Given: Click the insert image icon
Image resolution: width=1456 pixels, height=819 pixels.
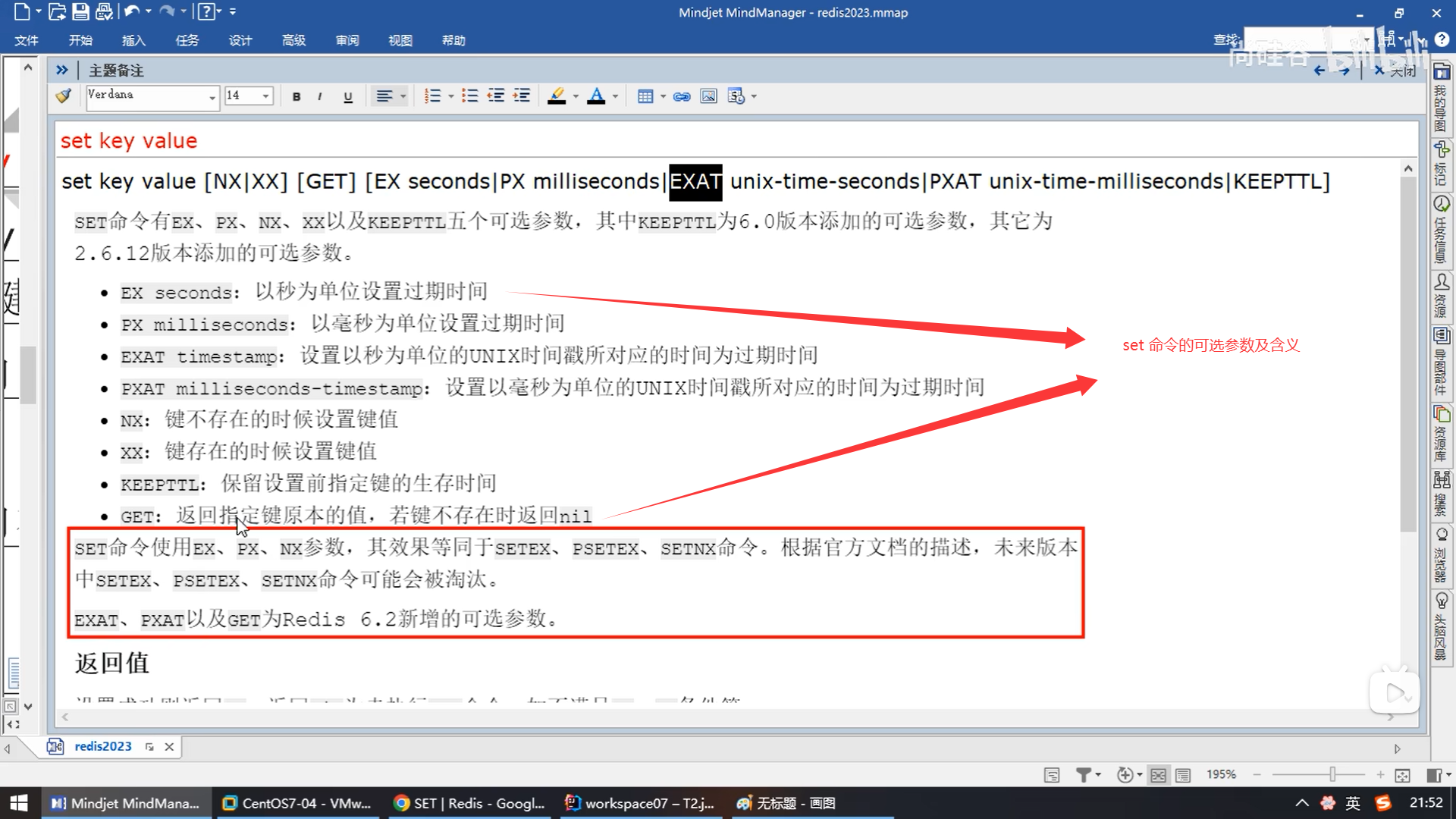Looking at the screenshot, I should pyautogui.click(x=708, y=96).
